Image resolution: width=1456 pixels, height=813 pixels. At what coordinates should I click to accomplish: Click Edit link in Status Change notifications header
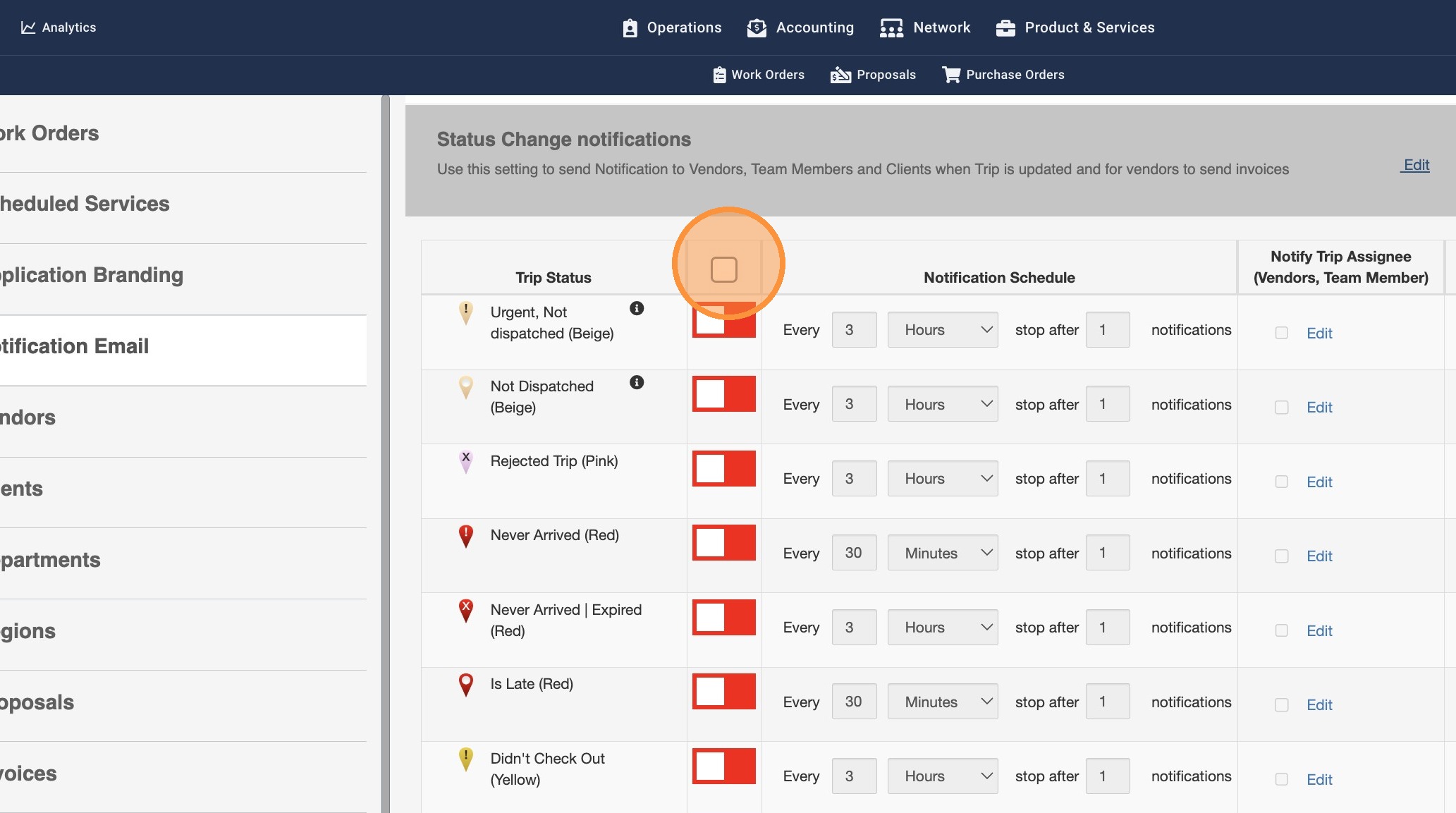tap(1415, 165)
